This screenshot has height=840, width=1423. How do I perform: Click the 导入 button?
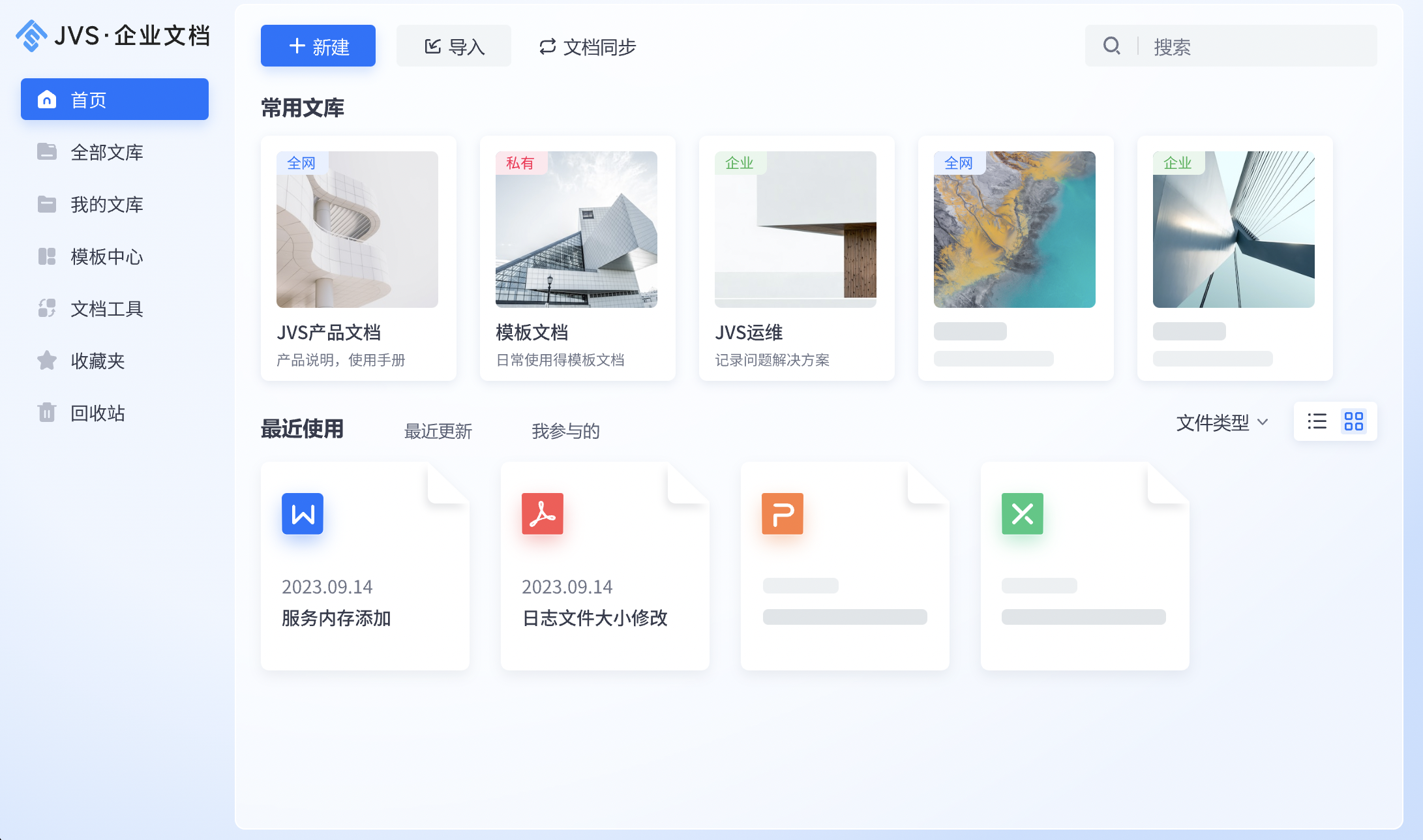click(454, 46)
